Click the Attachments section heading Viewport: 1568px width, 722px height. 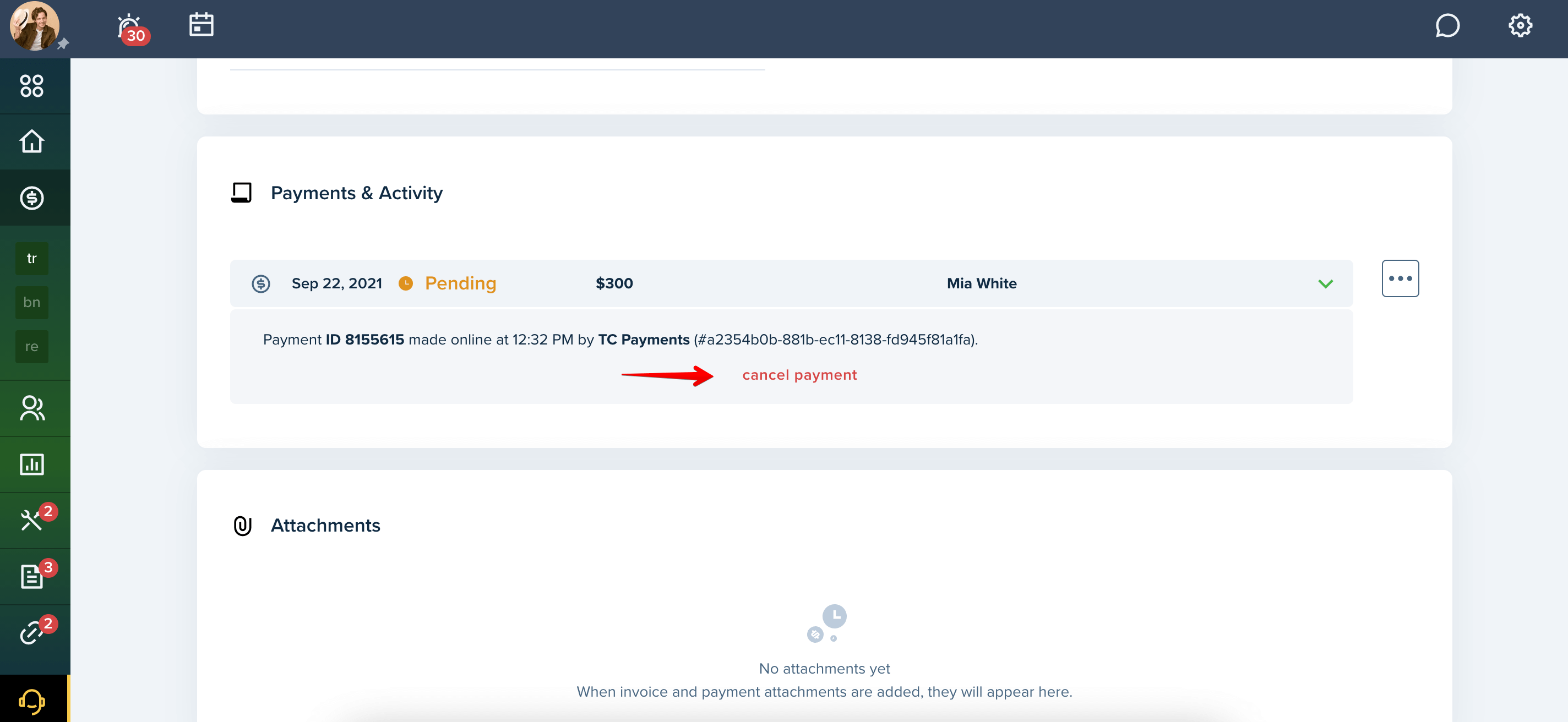pyautogui.click(x=325, y=526)
